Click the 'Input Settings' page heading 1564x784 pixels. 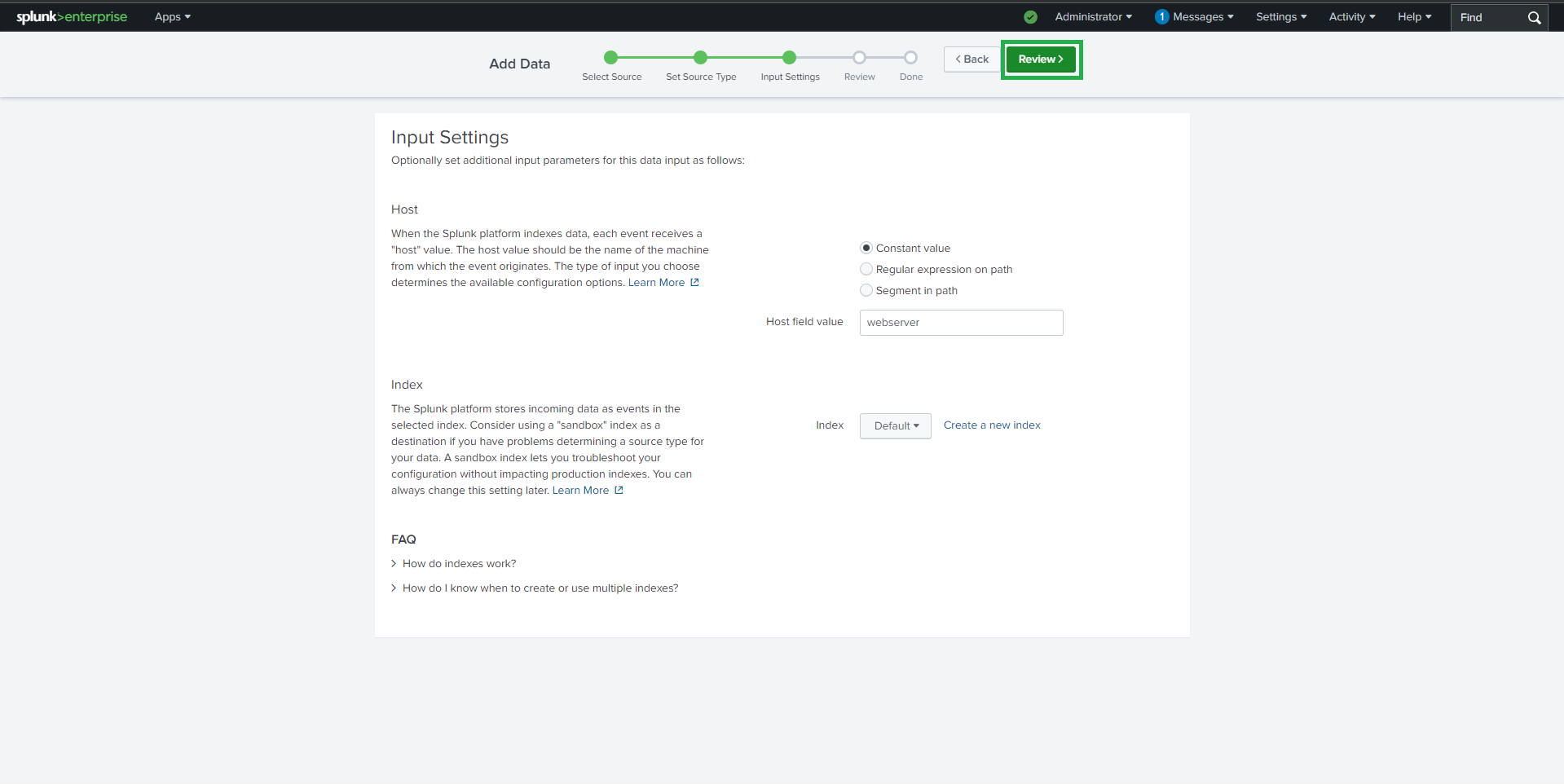[x=450, y=138]
